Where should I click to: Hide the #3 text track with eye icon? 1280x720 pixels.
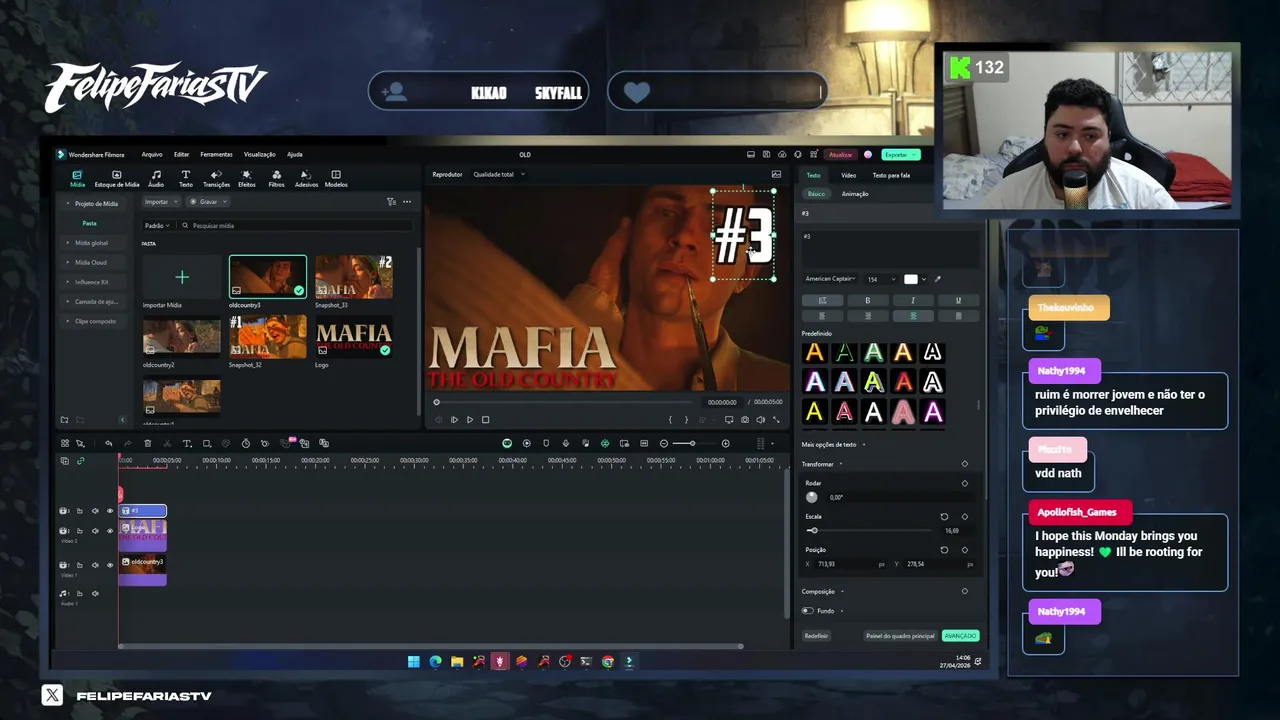click(110, 511)
